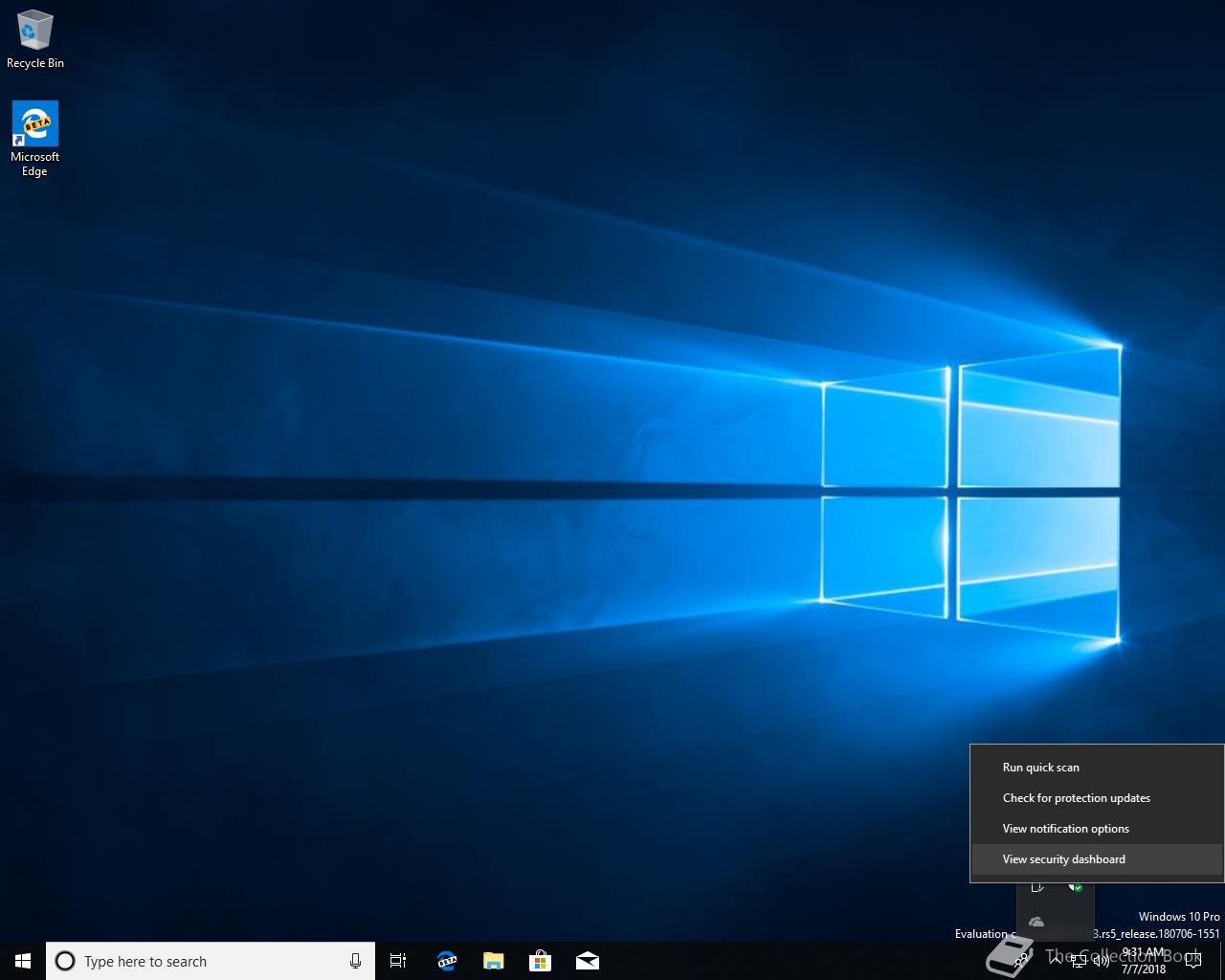Click the Windows Security shield tray icon

click(x=1076, y=887)
